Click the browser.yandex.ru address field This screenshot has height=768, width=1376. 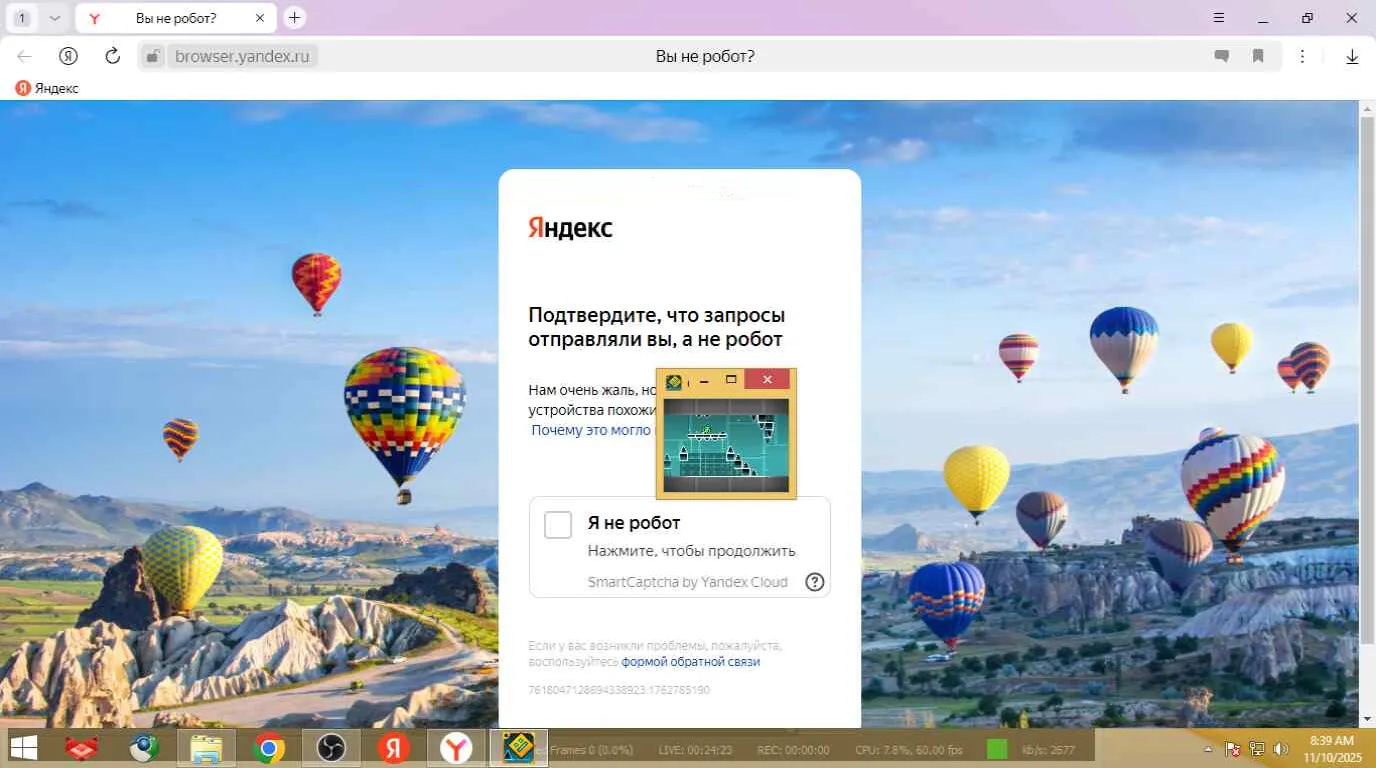coord(242,56)
